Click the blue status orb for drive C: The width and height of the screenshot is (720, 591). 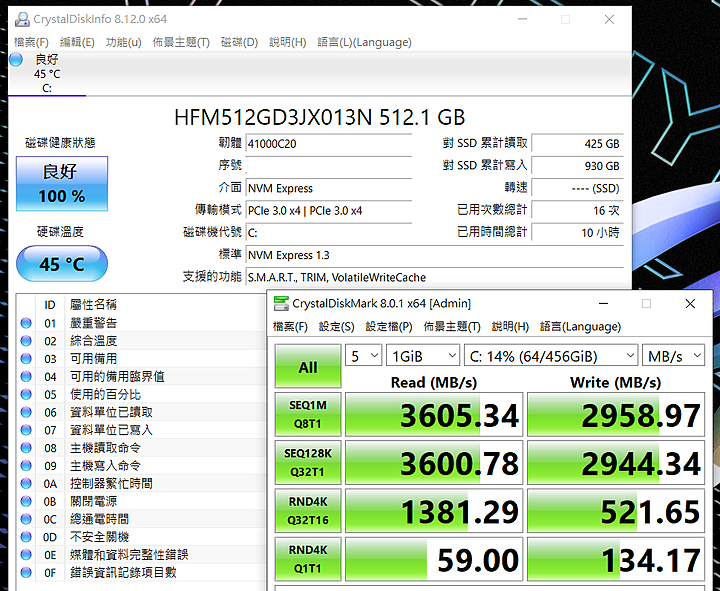[16, 60]
